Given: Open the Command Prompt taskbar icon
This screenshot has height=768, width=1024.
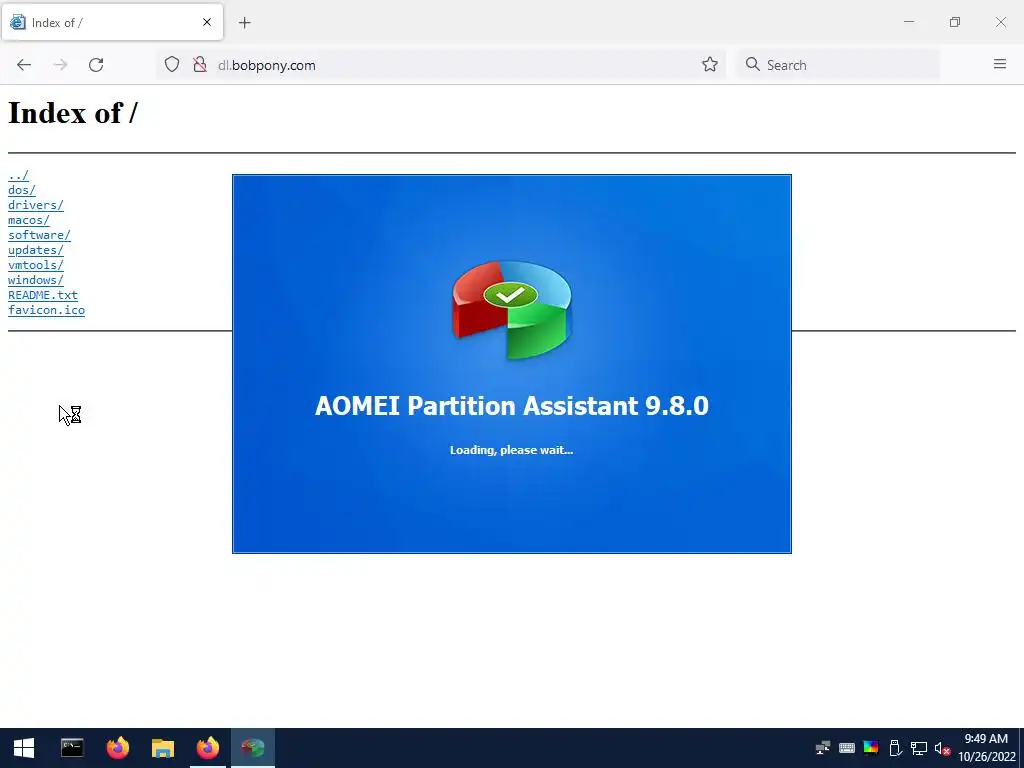Looking at the screenshot, I should point(72,748).
